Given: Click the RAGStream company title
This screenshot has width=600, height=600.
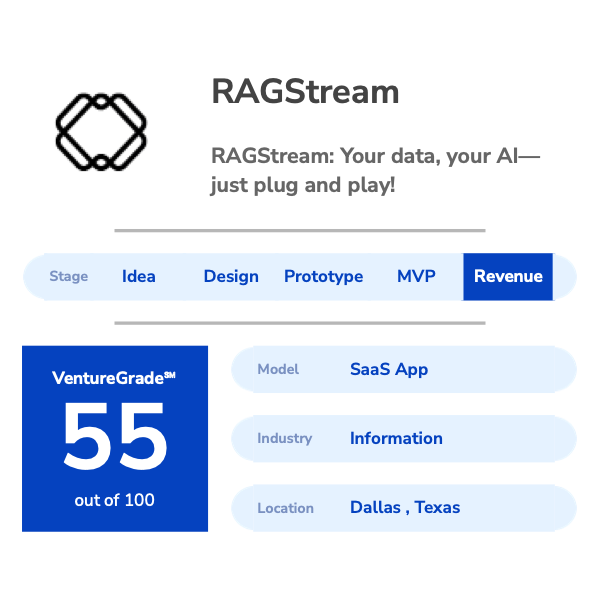Looking at the screenshot, I should [x=305, y=91].
